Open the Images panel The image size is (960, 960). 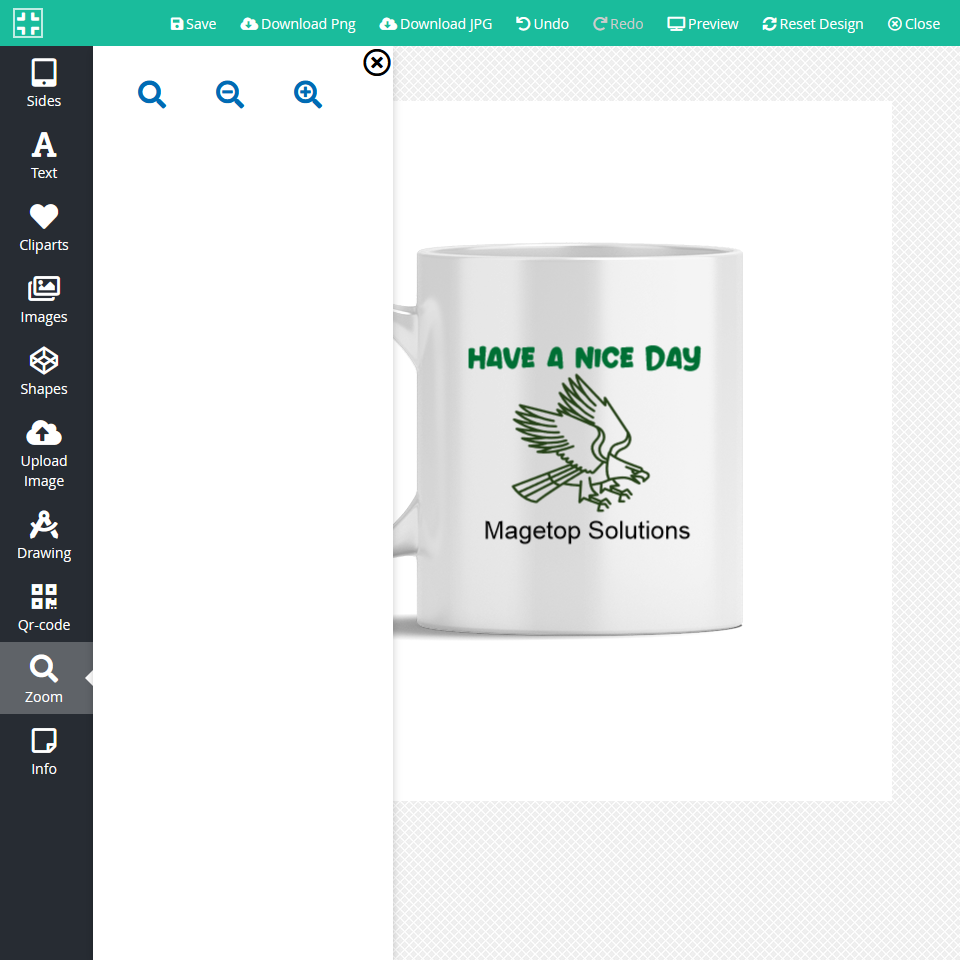pos(44,299)
